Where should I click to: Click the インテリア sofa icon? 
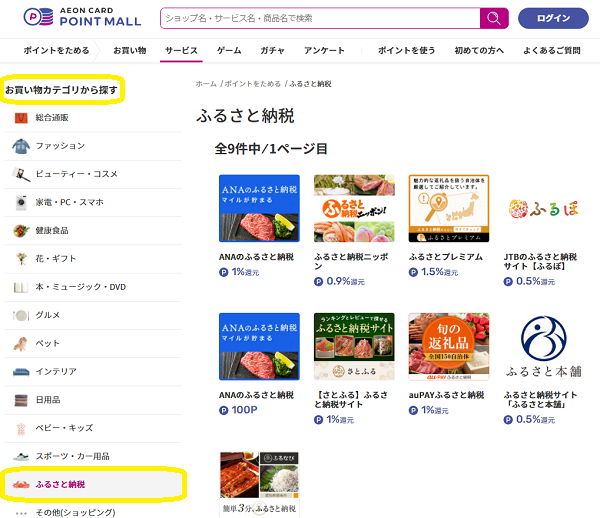coord(21,372)
